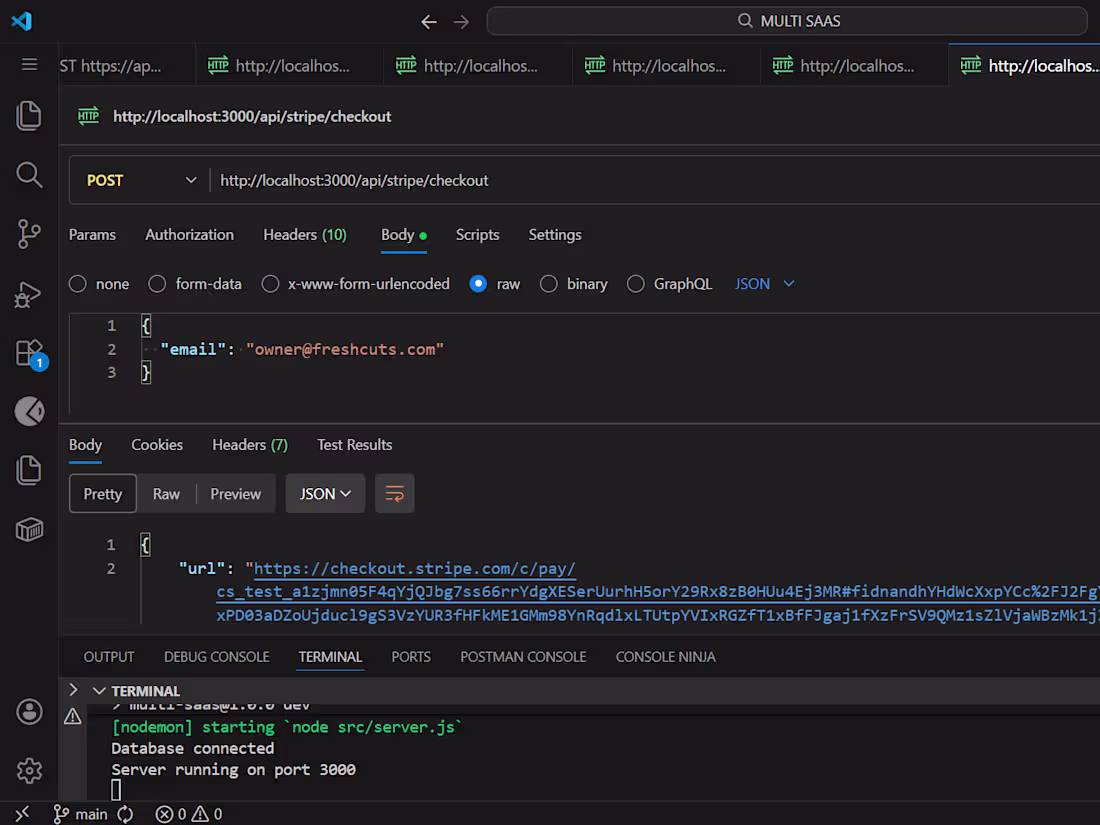Collapse the TERMINAL section chevron

click(99, 691)
